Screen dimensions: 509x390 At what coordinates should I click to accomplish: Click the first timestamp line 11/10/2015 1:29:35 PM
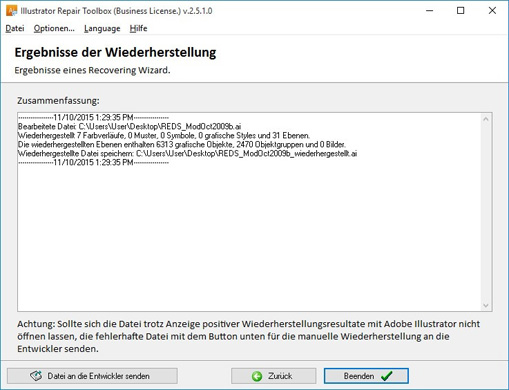tap(93, 118)
